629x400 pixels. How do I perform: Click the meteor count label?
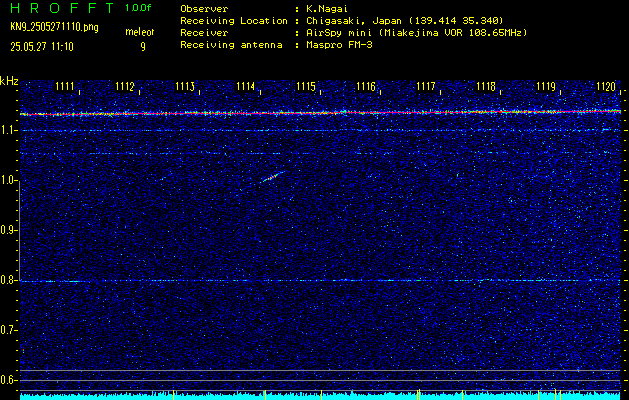(140, 32)
